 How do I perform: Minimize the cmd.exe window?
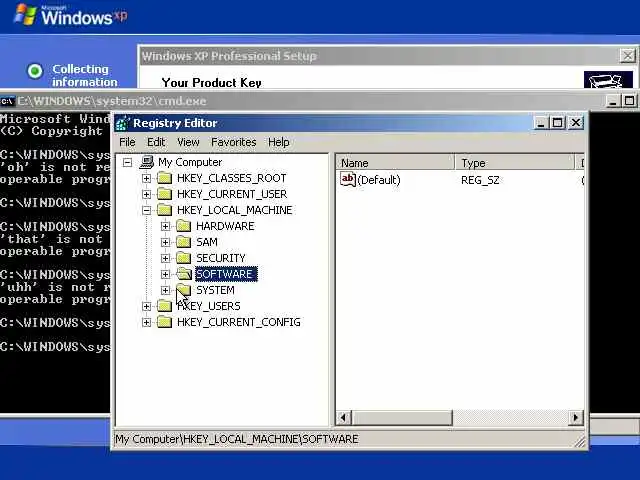pyautogui.click(x=612, y=101)
